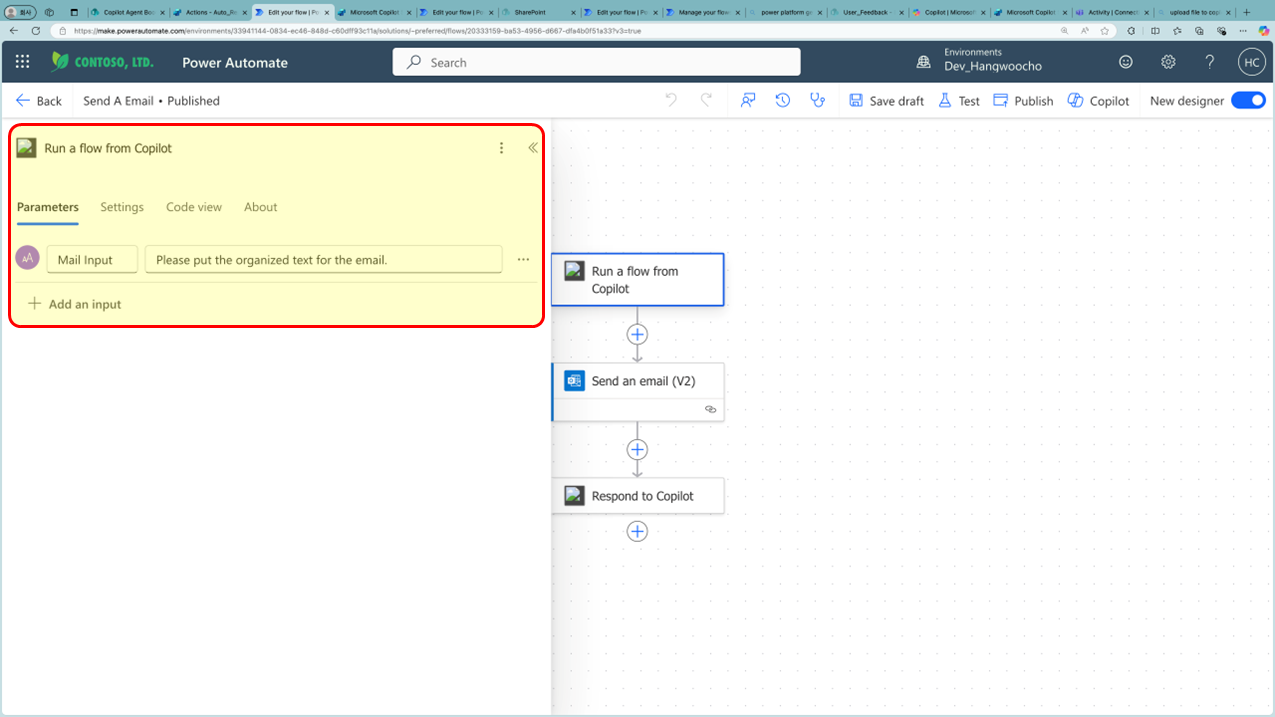Collapse the Run a flow from Copilot panel
The height and width of the screenshot is (717, 1275).
533,148
